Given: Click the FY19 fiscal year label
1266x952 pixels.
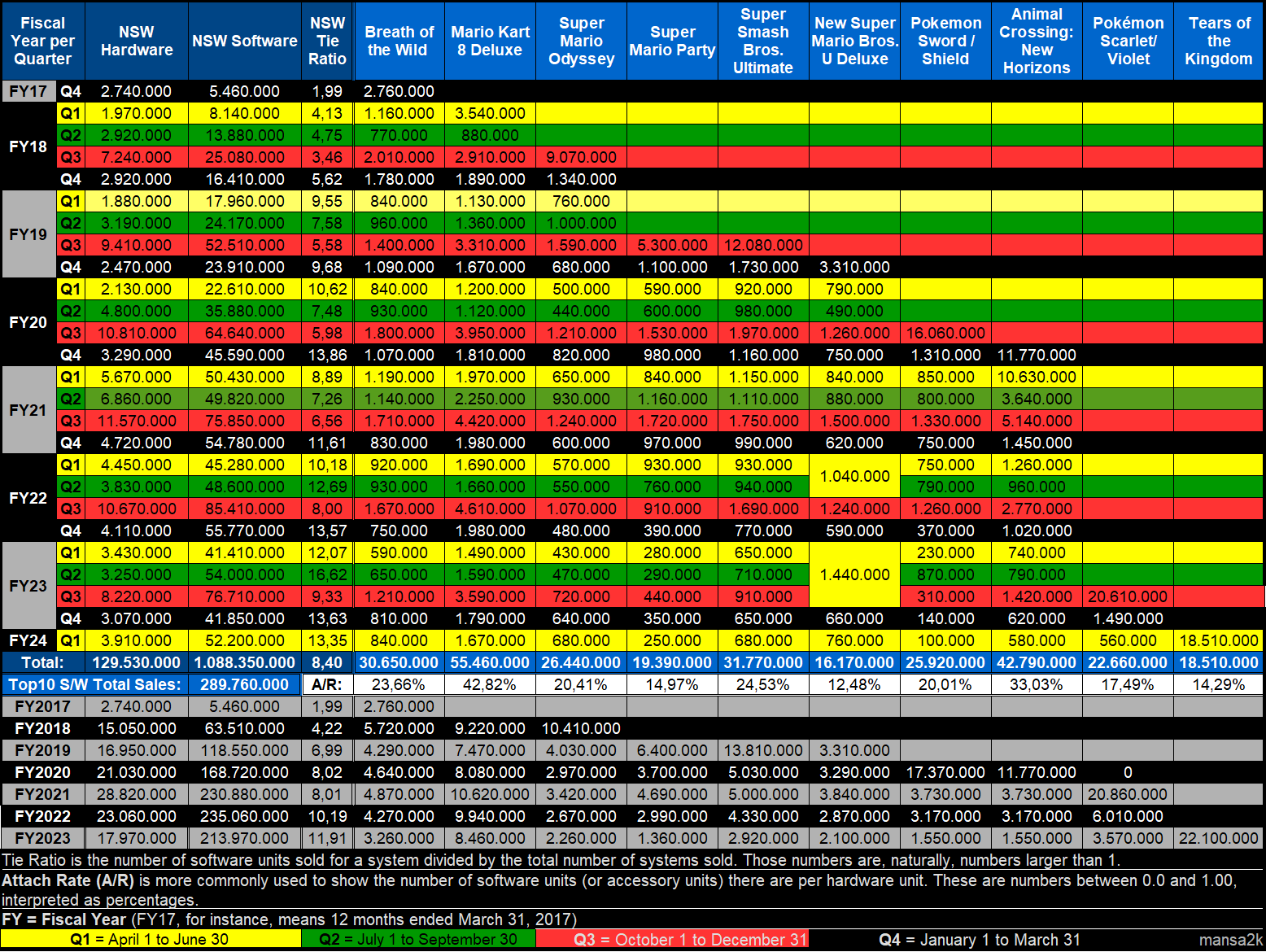Looking at the screenshot, I should (x=28, y=234).
